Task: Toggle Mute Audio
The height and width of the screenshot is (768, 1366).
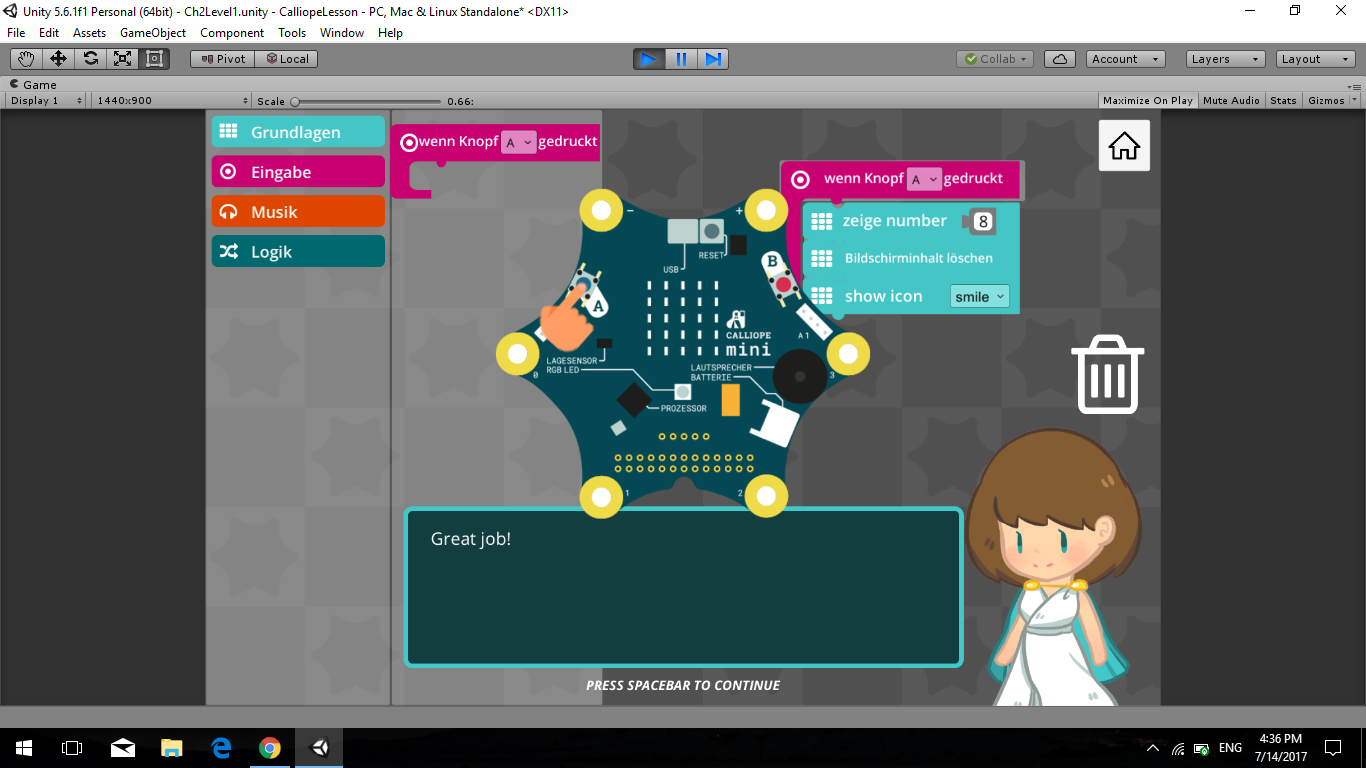Action: (1231, 101)
